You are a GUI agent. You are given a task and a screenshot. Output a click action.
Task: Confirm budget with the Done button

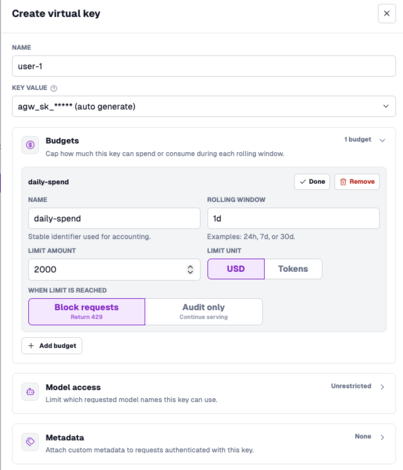(x=312, y=182)
